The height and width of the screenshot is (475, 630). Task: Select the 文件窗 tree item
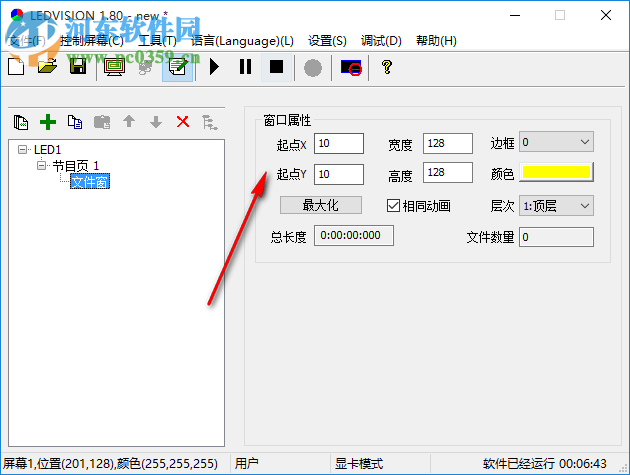point(90,182)
